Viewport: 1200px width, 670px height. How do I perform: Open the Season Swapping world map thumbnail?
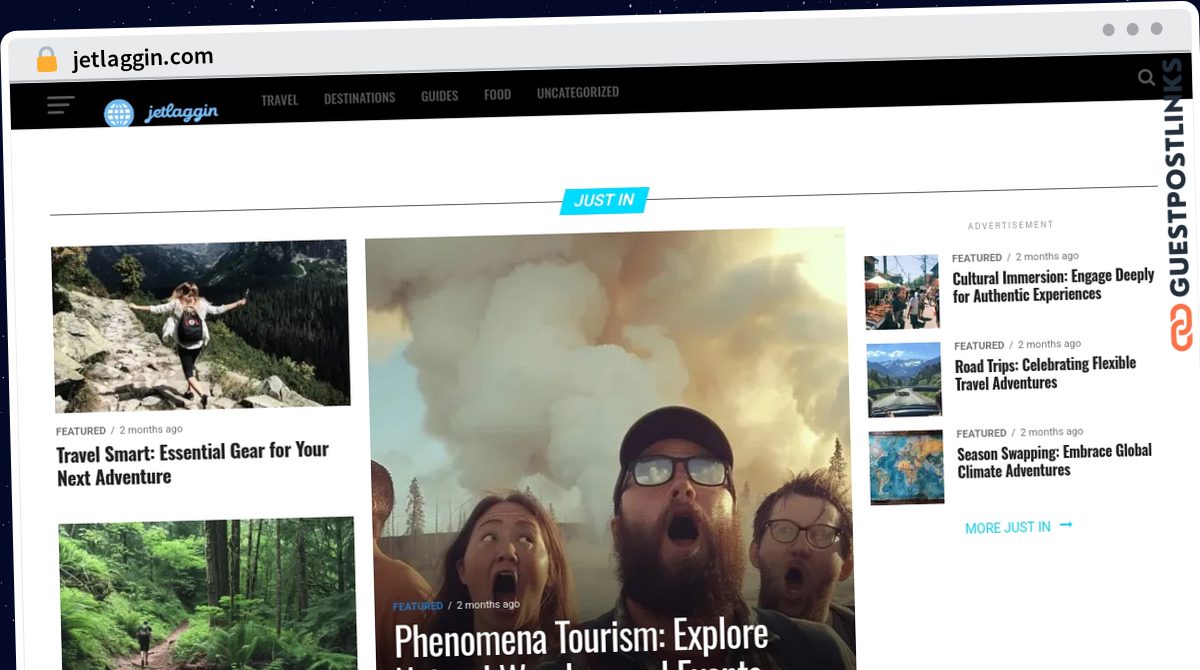(x=906, y=468)
